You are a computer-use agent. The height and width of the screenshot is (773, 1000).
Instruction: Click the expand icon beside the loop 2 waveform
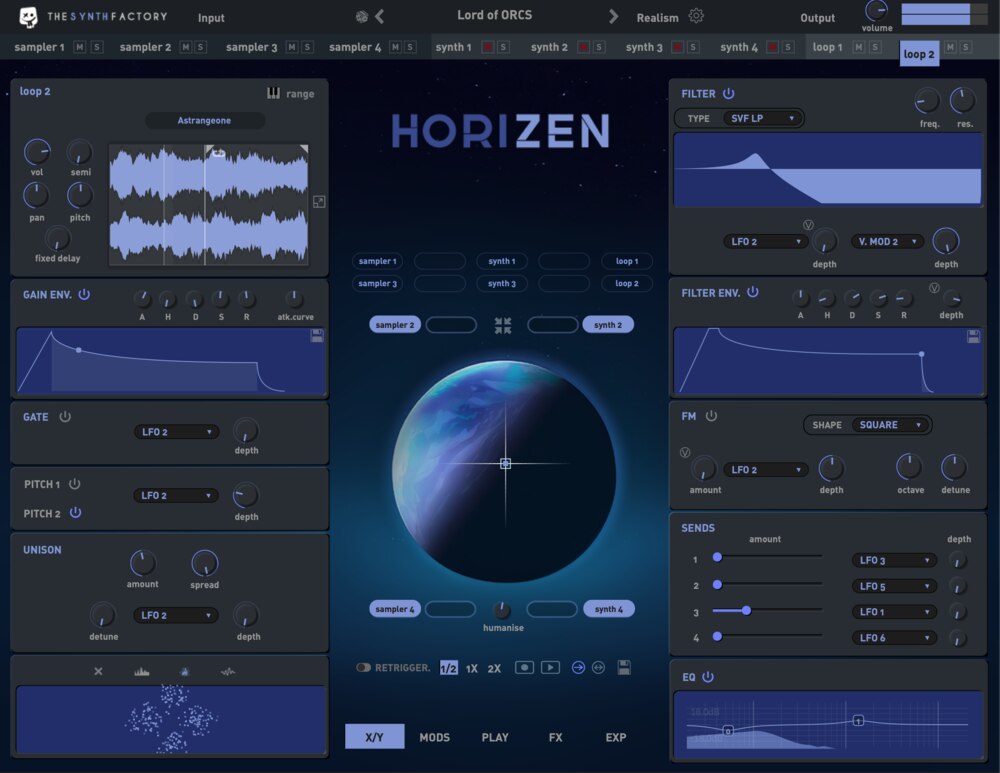pos(321,202)
